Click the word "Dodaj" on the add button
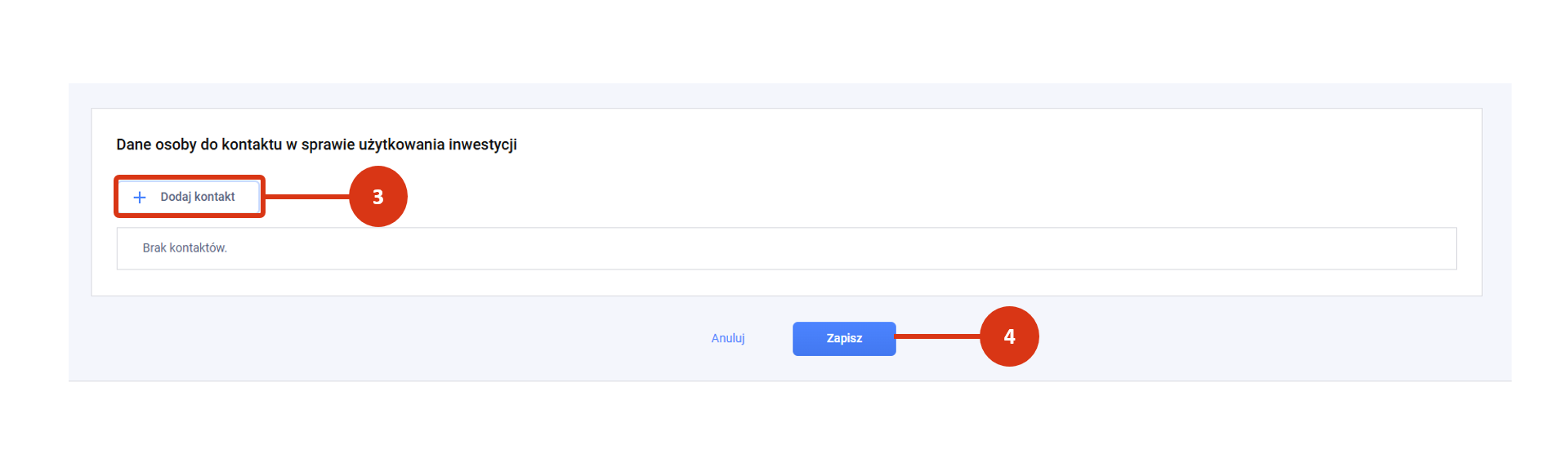Viewport: 1568px width, 463px height. click(x=176, y=197)
